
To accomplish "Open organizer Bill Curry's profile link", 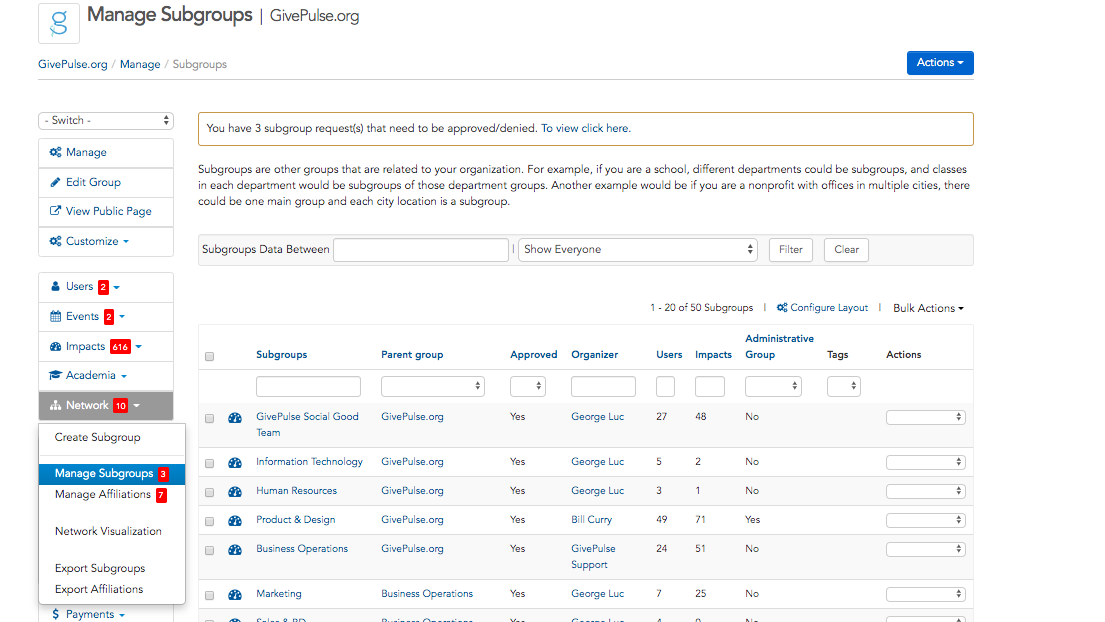I will (591, 519).
